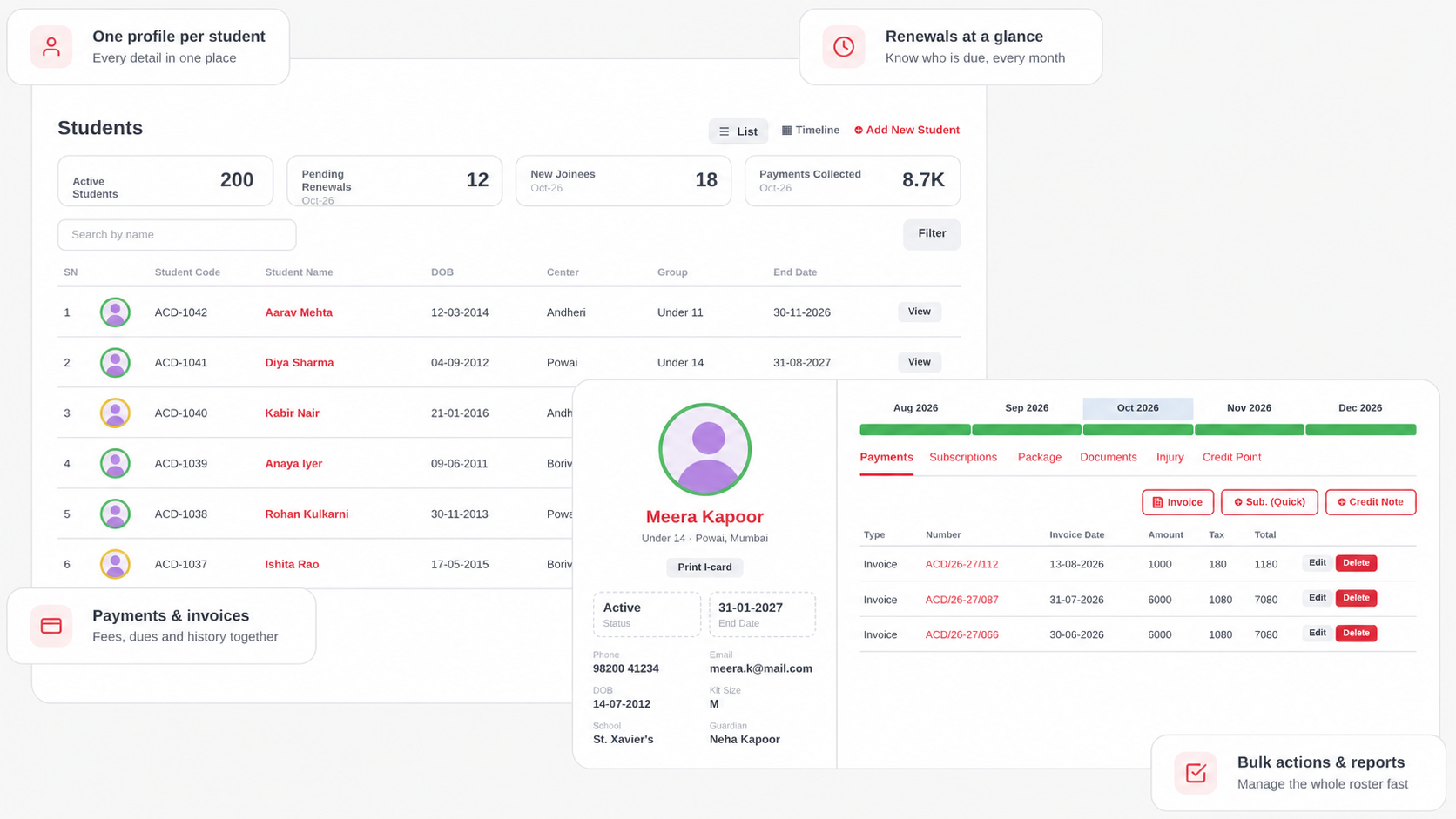The height and width of the screenshot is (819, 1456).
Task: Focus the Search by name field
Action: 177,235
